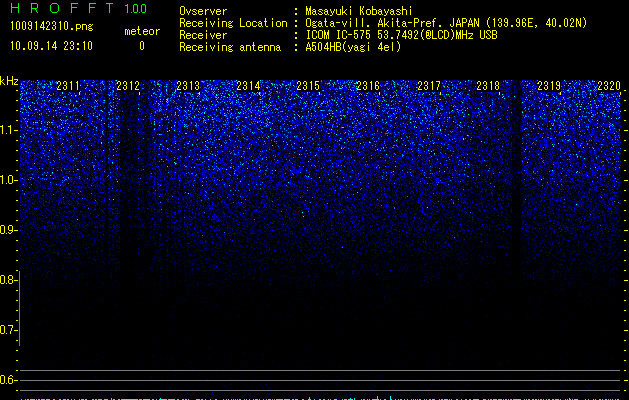Click the Receiving antenna label

[x=230, y=47]
